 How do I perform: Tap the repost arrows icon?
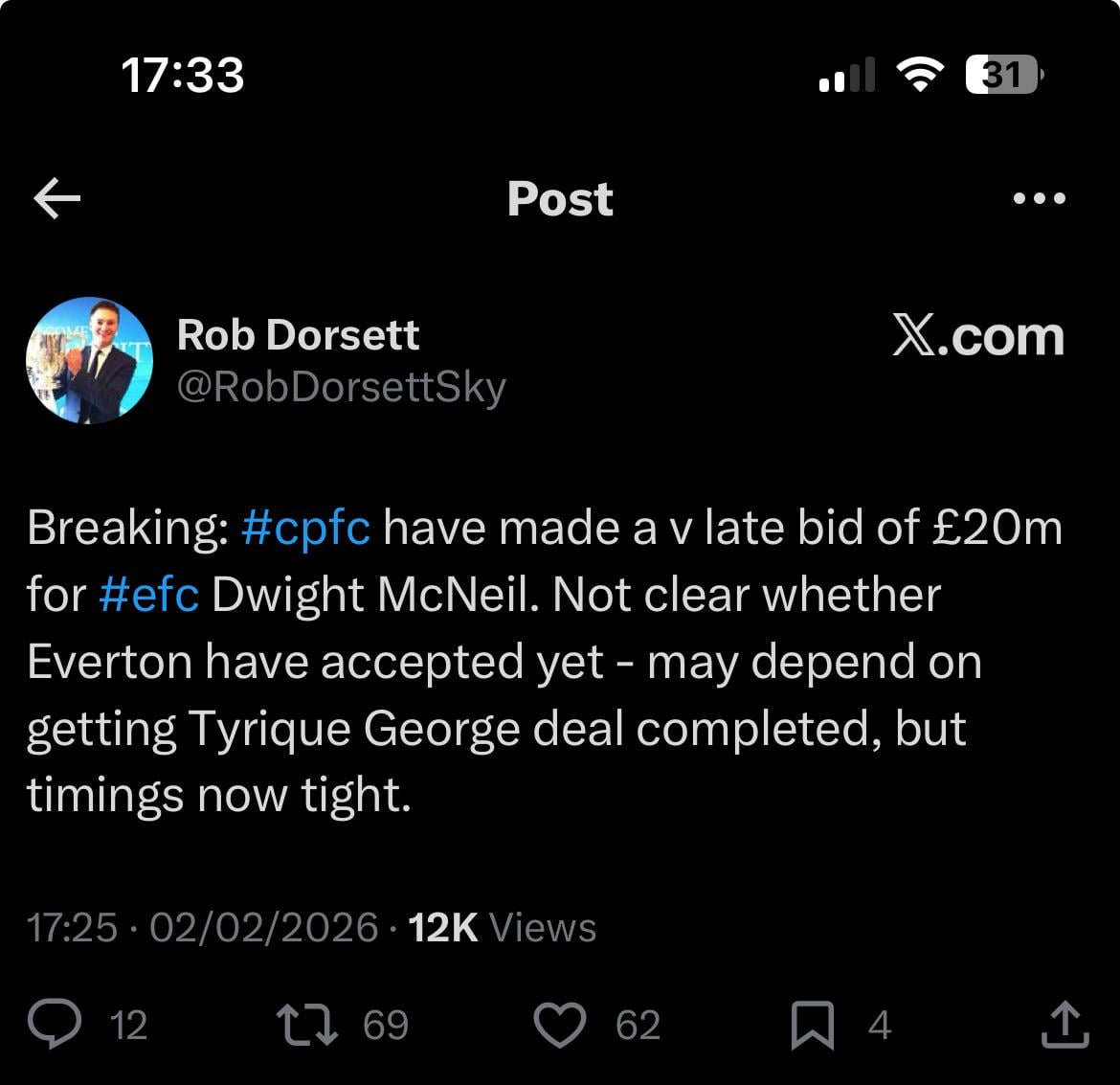point(306,1025)
